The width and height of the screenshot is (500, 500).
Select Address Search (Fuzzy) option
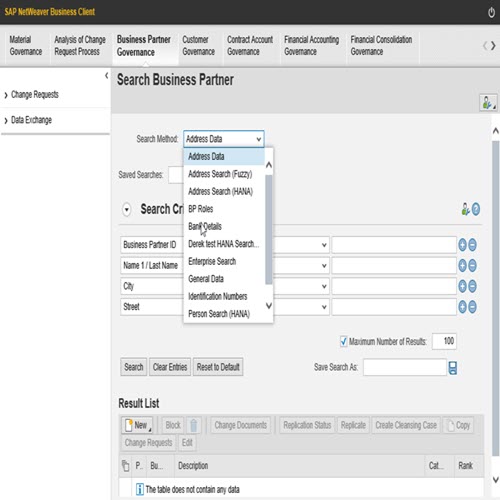(224, 174)
